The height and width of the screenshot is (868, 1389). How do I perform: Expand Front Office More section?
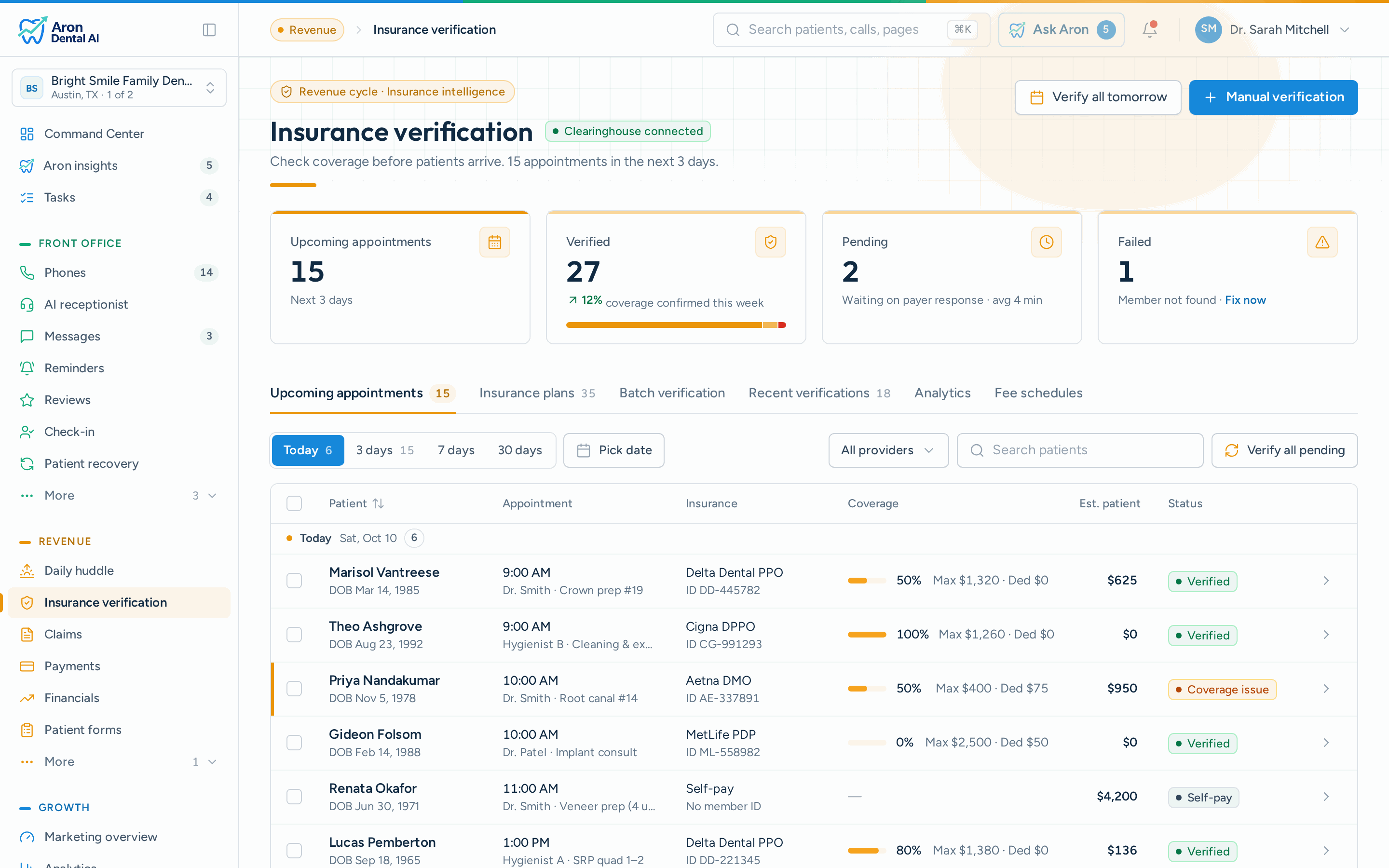(120, 495)
